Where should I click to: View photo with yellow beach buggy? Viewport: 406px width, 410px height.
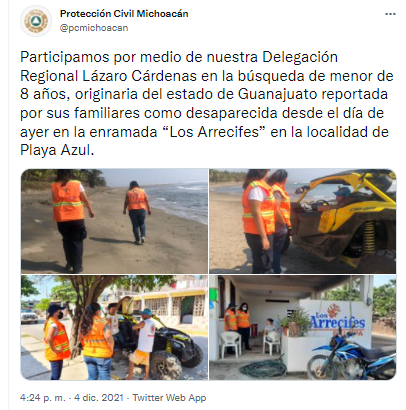pyautogui.click(x=303, y=221)
